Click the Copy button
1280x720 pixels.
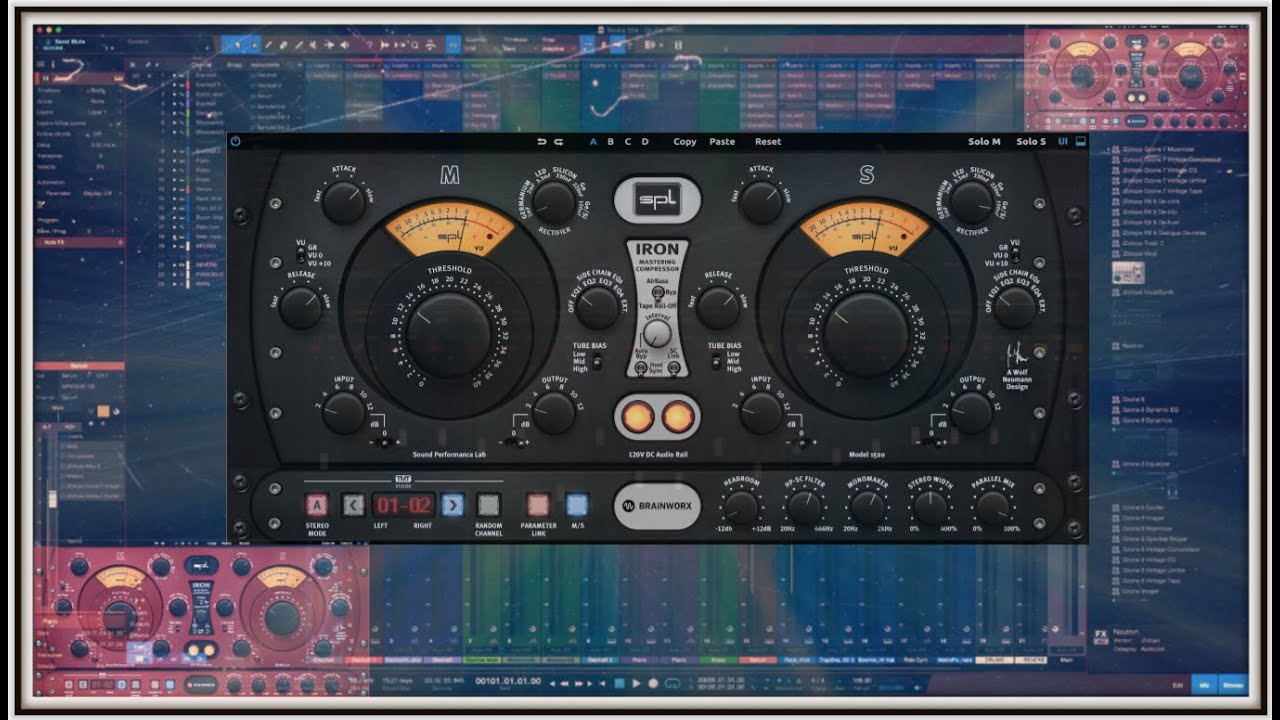(685, 141)
